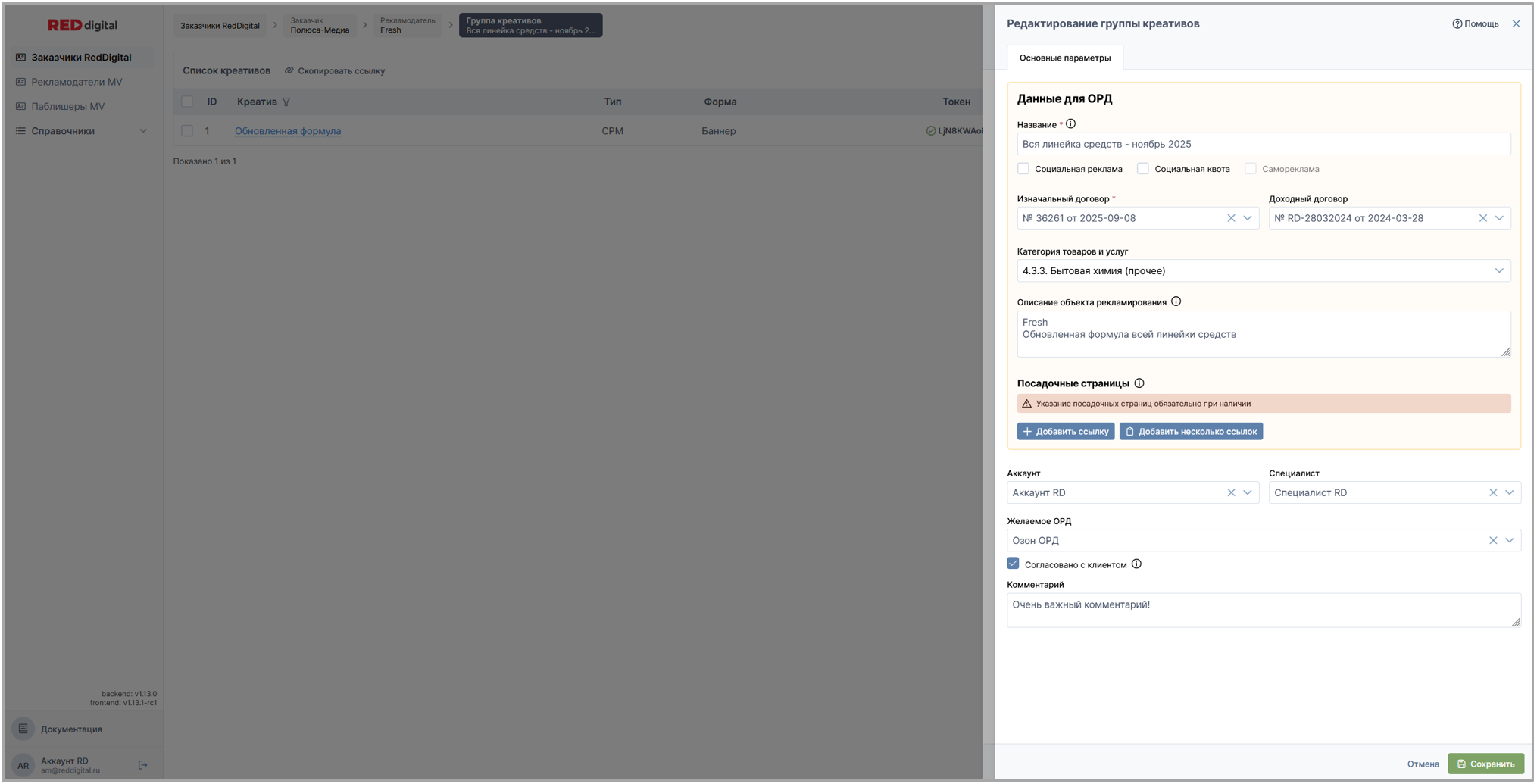The height and width of the screenshot is (784, 1537).
Task: Expand the Специалист dropdown
Action: coord(1509,493)
